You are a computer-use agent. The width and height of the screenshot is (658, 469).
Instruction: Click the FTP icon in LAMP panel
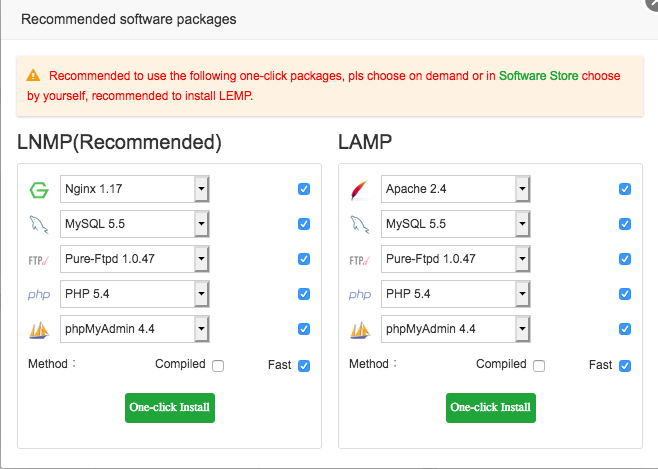(x=360, y=261)
